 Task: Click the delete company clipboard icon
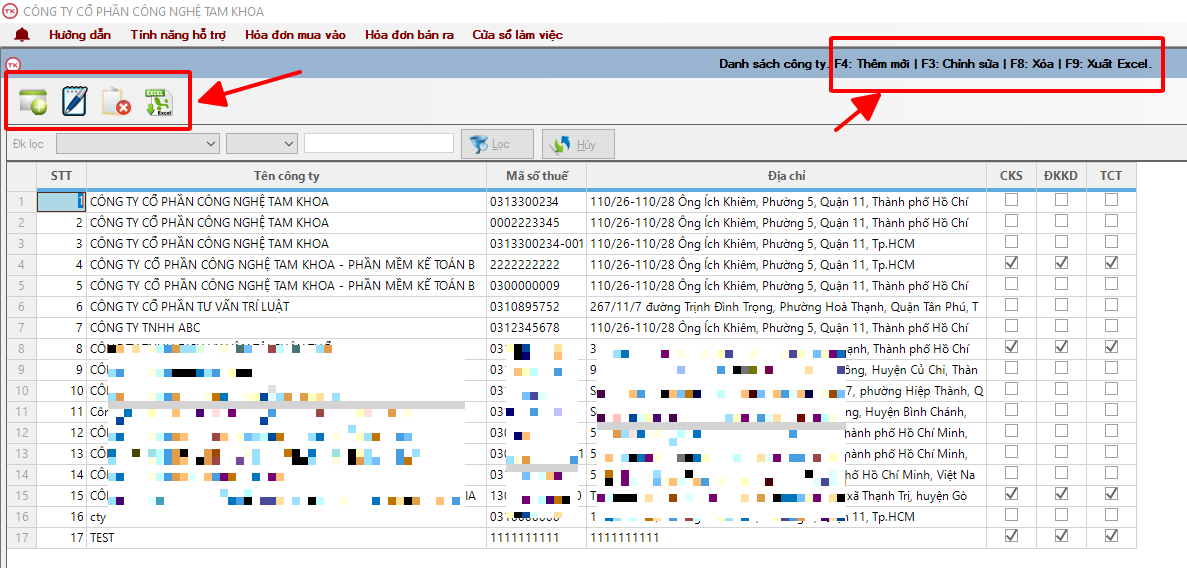(116, 102)
